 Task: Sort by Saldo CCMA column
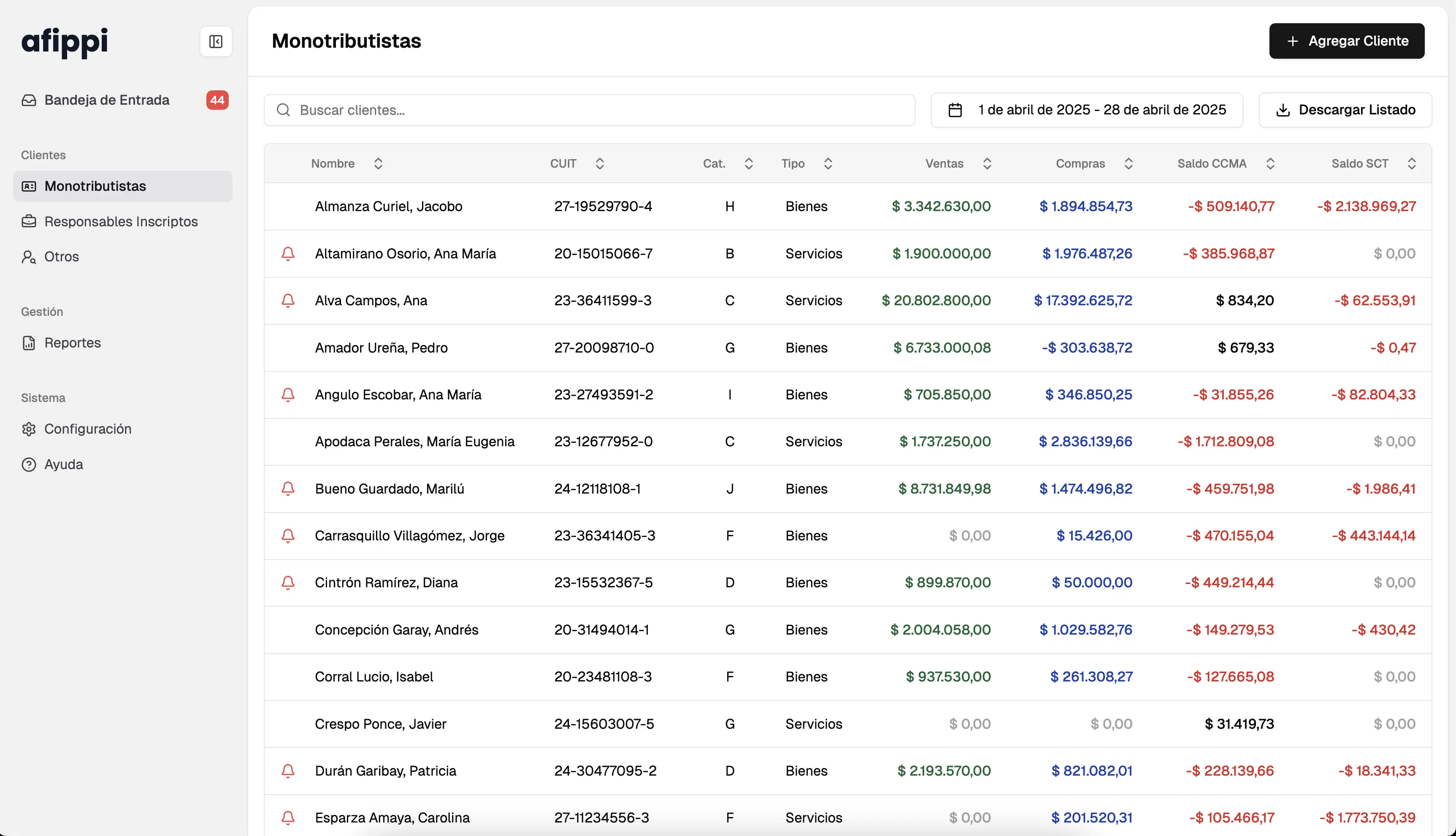point(1270,164)
